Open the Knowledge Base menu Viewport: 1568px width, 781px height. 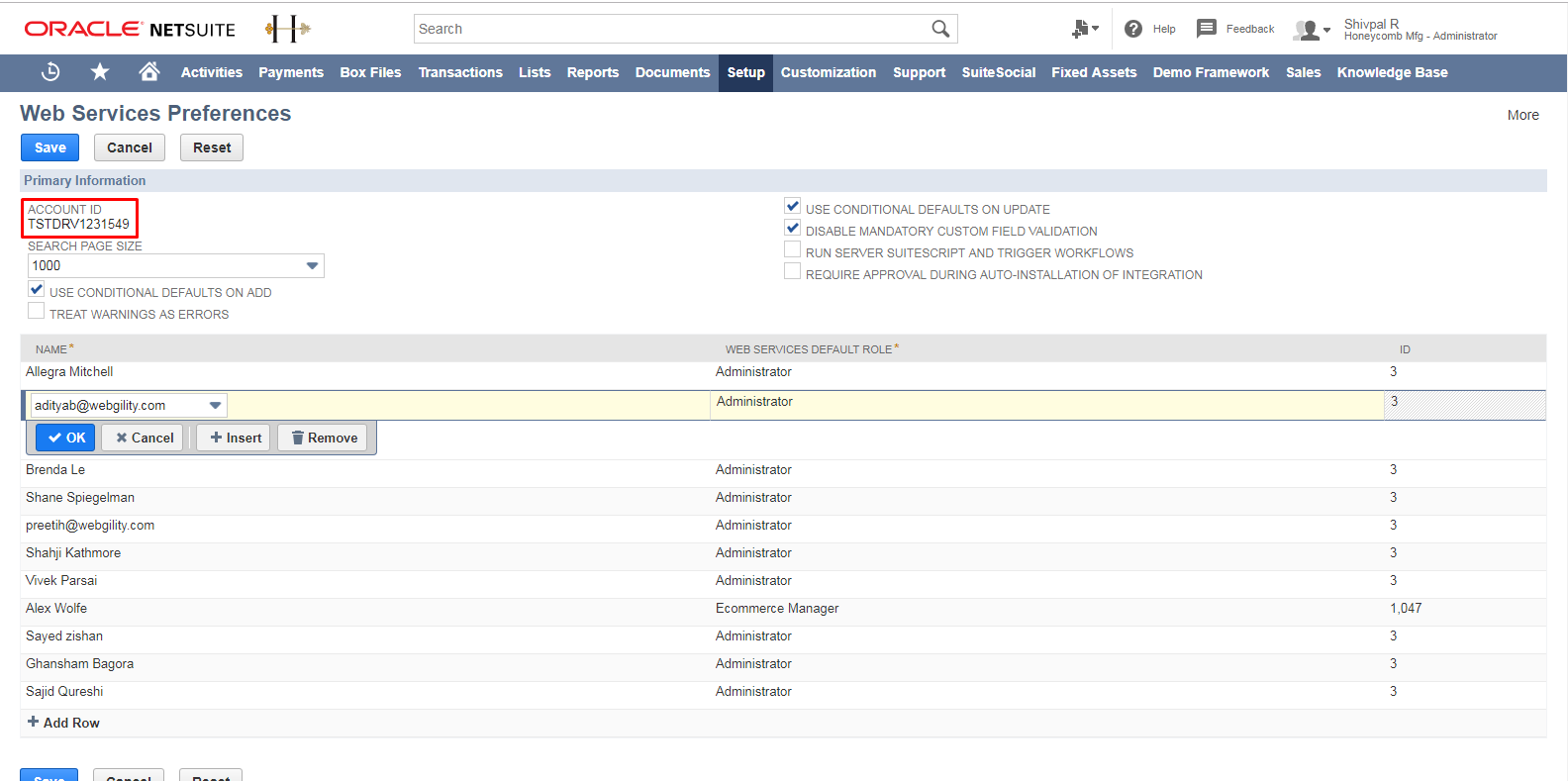click(1392, 72)
